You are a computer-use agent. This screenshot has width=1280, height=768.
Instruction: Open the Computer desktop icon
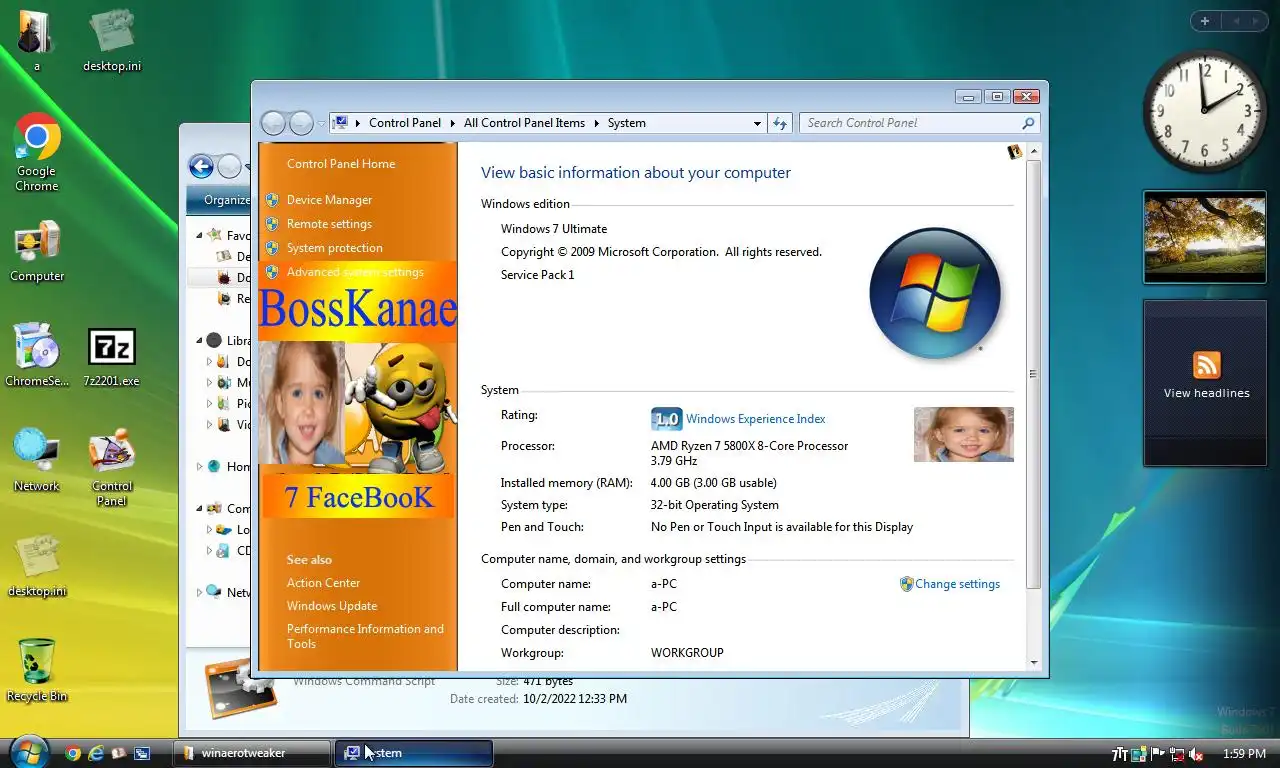[x=37, y=252]
